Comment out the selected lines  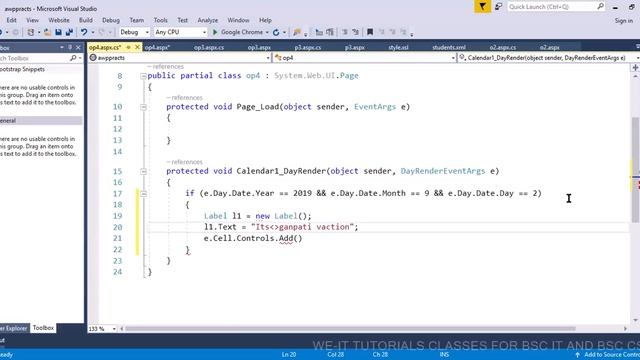(345, 32)
